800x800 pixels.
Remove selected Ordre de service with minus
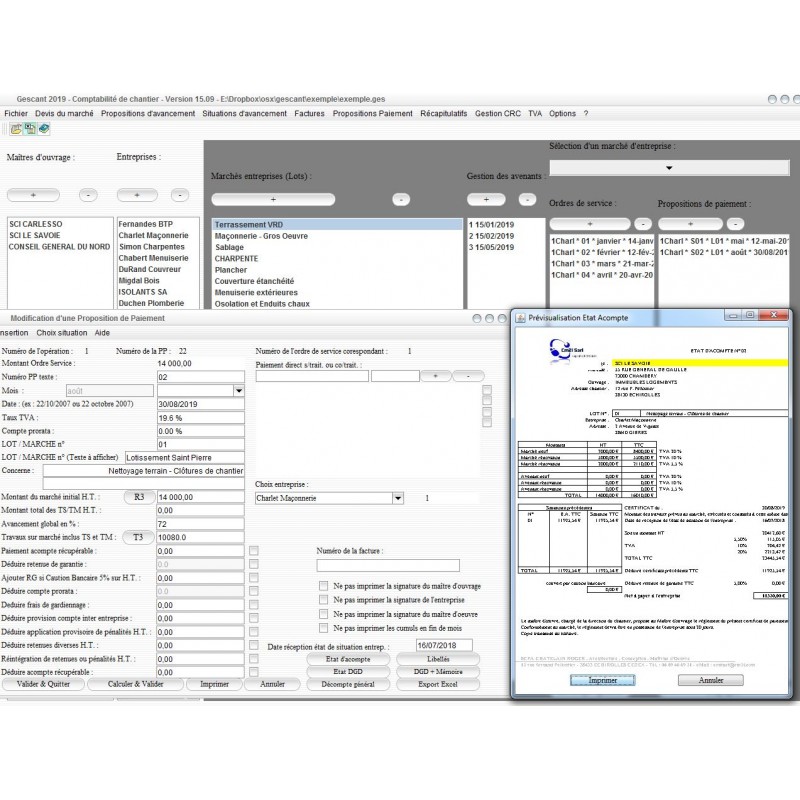(643, 223)
